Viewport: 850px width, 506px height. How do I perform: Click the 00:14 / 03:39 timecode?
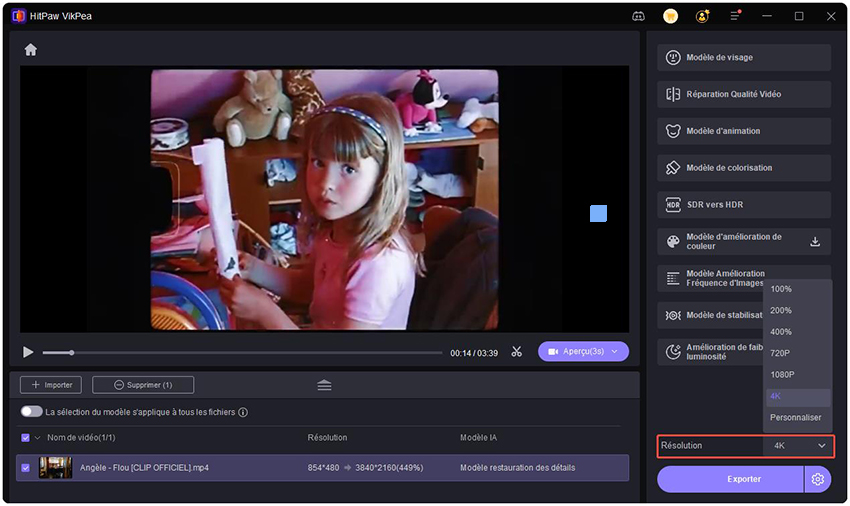[x=474, y=353]
